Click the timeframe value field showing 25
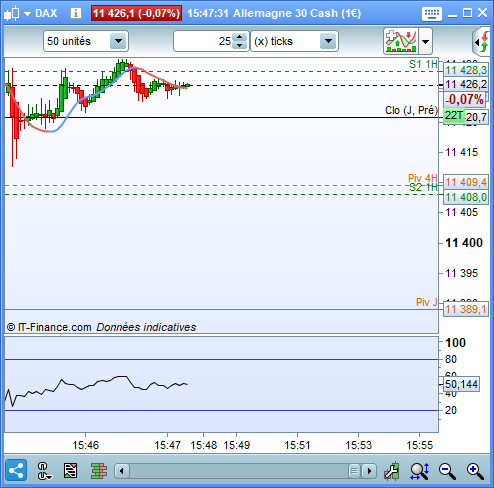Image resolution: width=494 pixels, height=488 pixels. click(203, 41)
